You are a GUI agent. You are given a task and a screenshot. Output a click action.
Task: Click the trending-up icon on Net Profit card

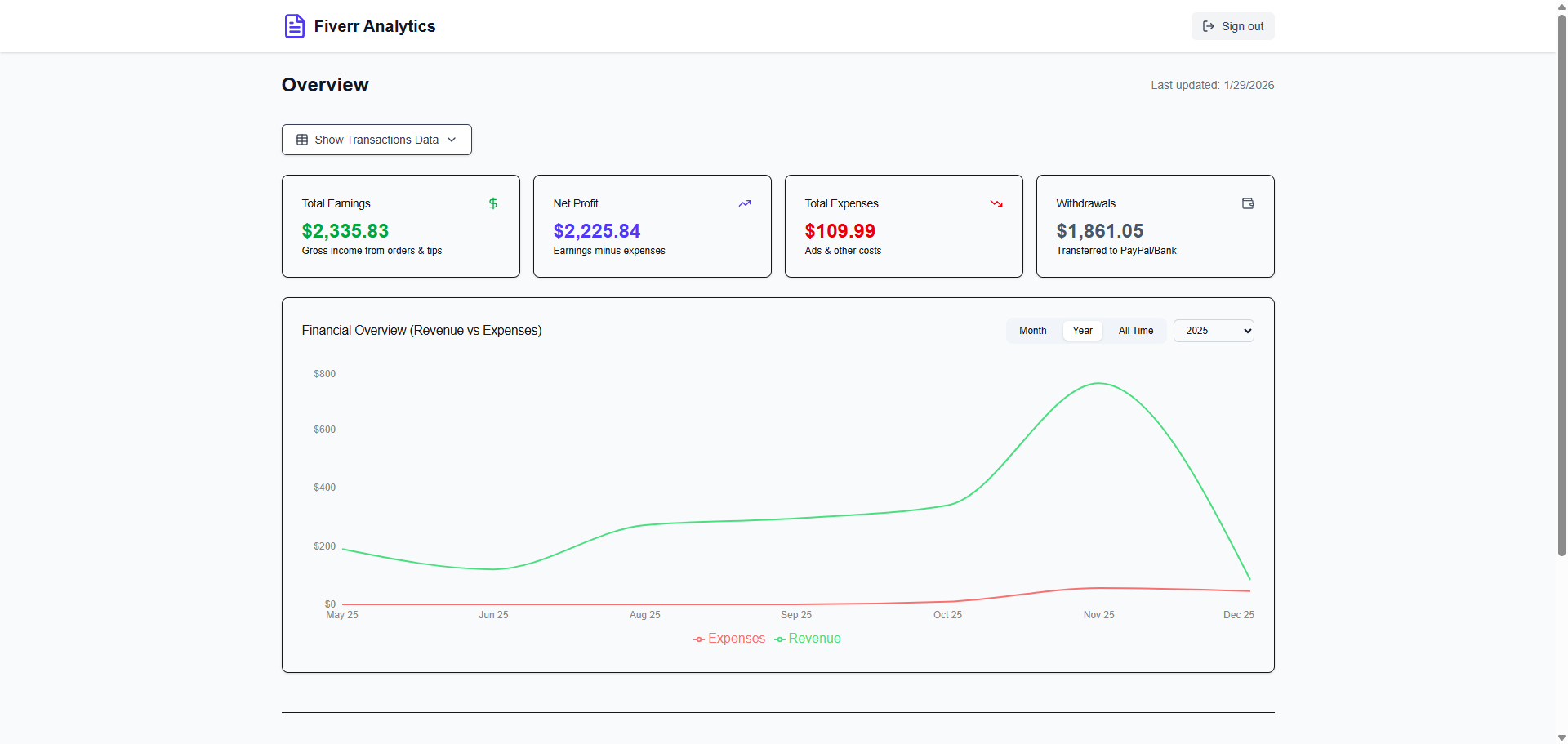[744, 203]
